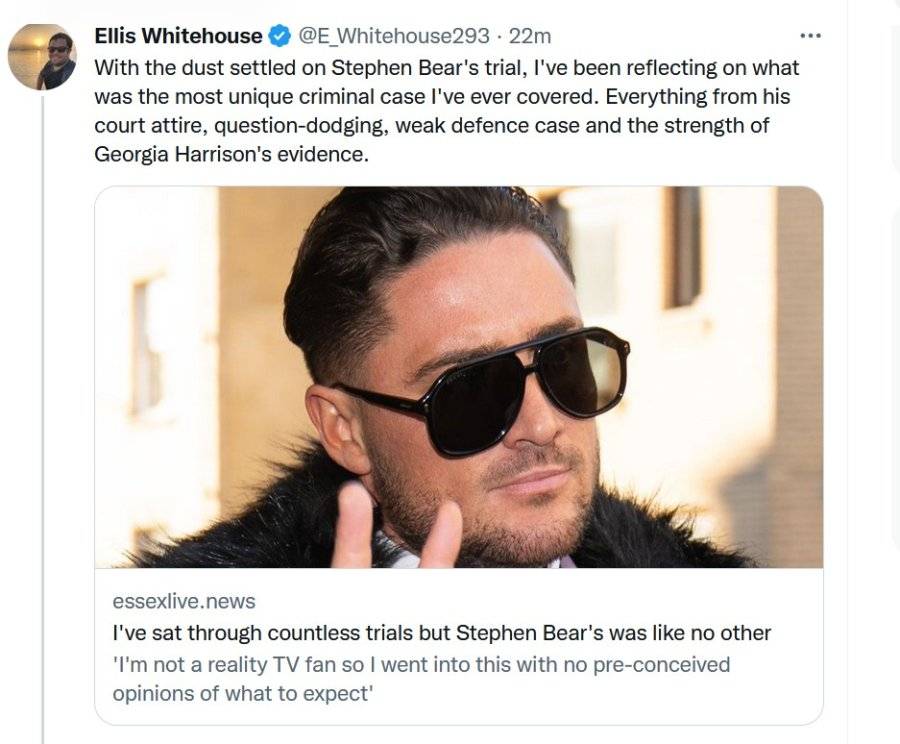Open the tweet's three-dot more options menu
Viewport: 900px width, 744px height.
810,36
